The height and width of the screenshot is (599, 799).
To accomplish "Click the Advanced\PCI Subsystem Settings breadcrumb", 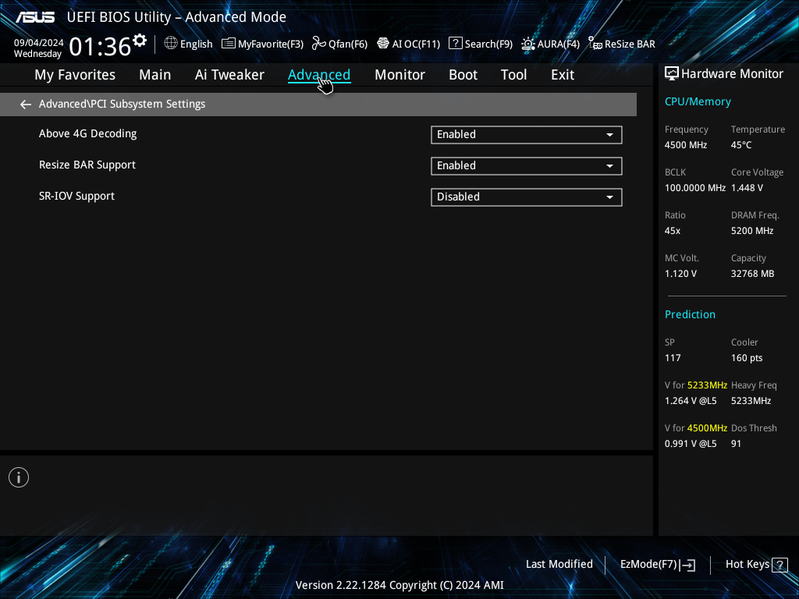I will click(x=122, y=104).
